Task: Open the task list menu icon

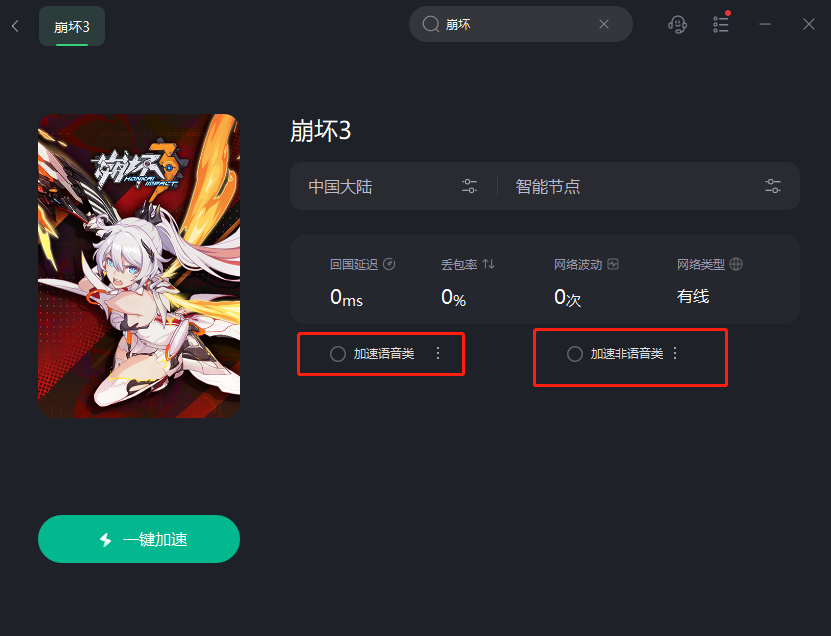Action: [721, 24]
